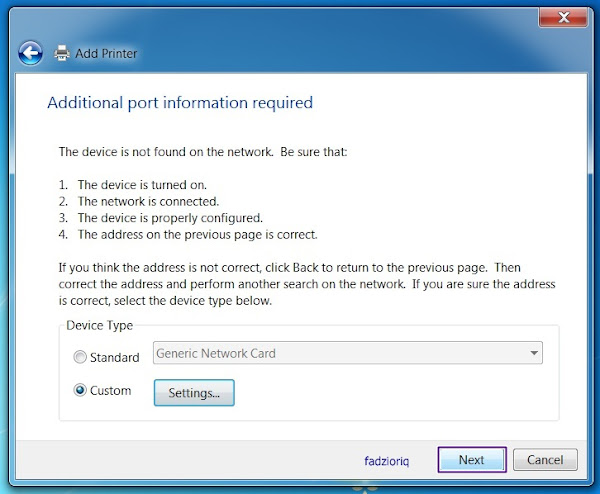Open the Generic Network Card dropdown
Viewport: 600px width, 494px height.
[347, 353]
